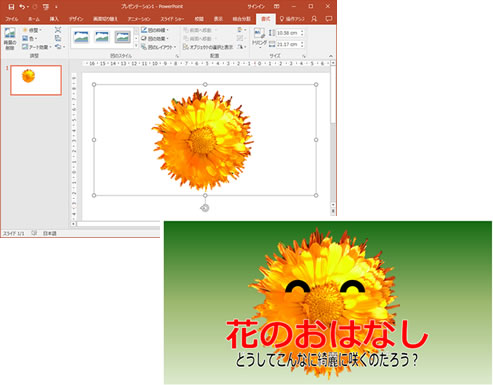Image resolution: width=493 pixels, height=385 pixels.
Task: Switch to the ホーム (Home) tab
Action: coord(34,19)
